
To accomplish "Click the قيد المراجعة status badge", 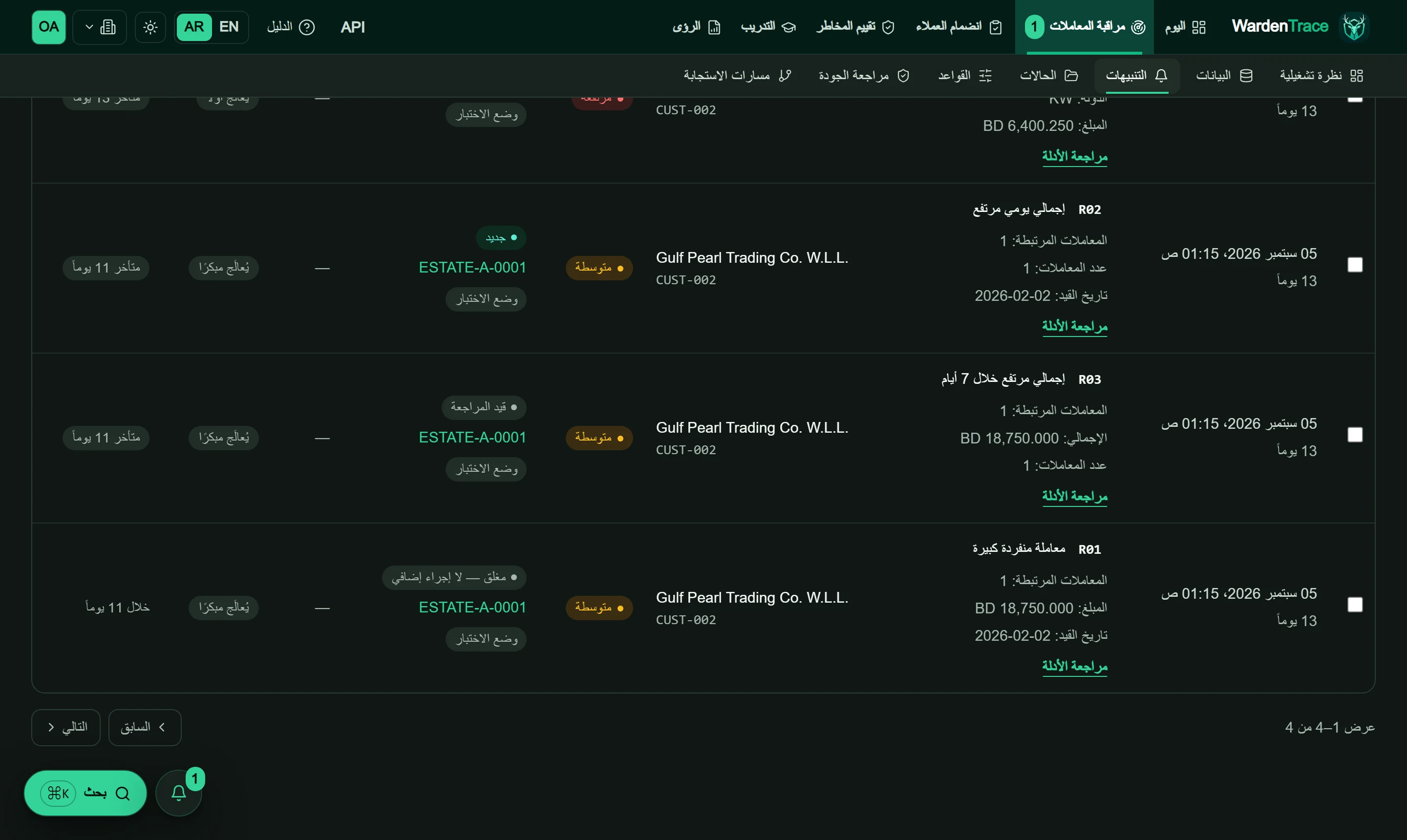I will 484,407.
